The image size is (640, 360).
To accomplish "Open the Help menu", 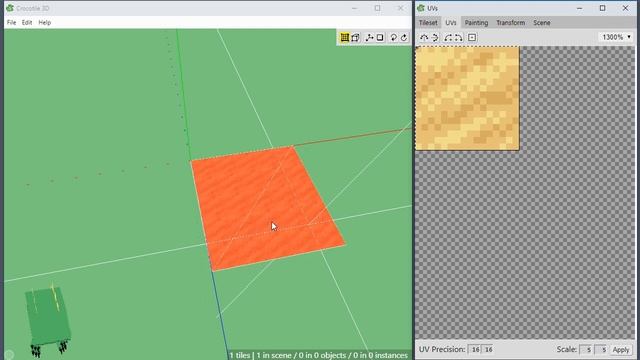I will (x=44, y=22).
